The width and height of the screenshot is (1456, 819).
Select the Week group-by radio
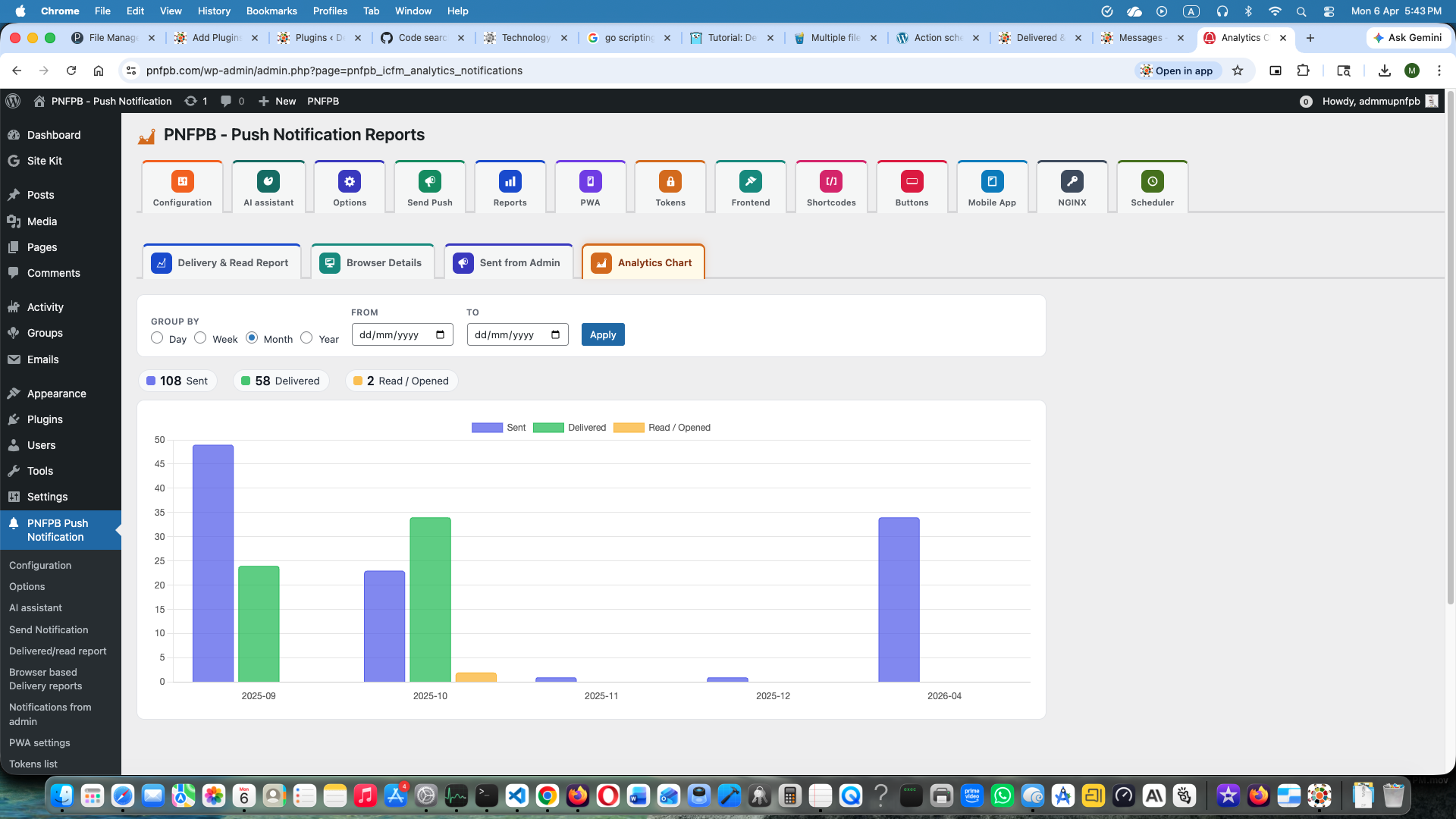tap(200, 338)
